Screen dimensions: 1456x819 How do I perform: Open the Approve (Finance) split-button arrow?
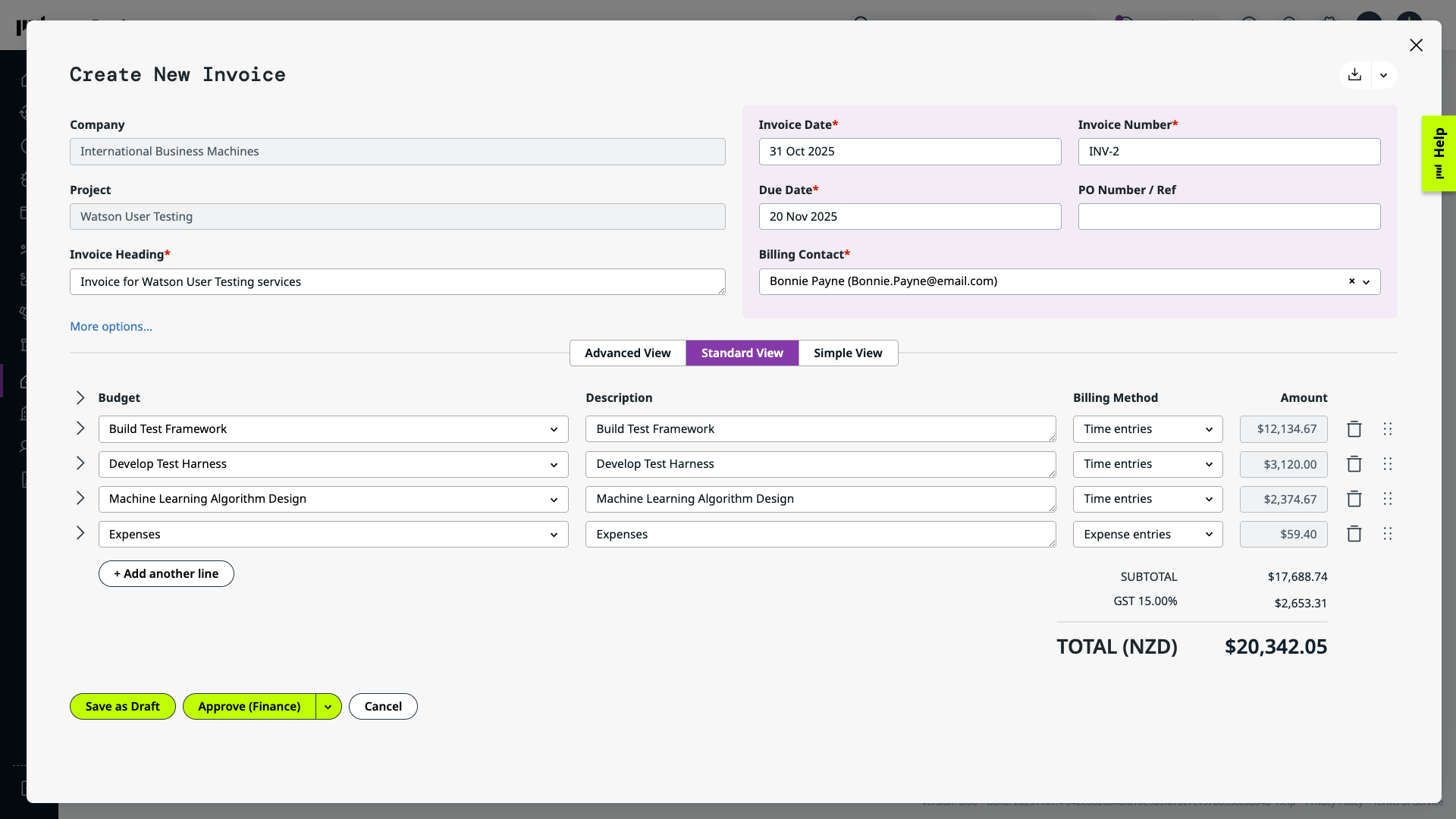[x=328, y=707]
